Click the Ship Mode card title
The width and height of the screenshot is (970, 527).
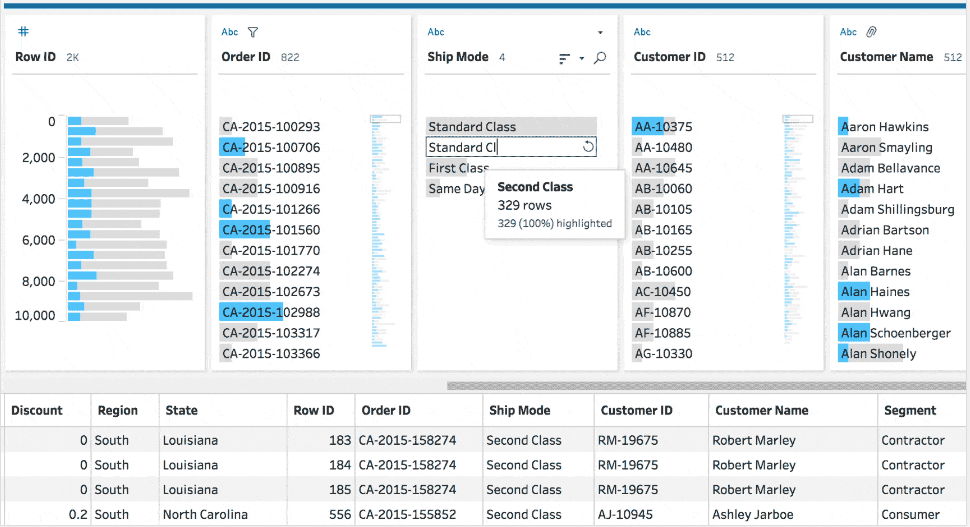coord(458,57)
